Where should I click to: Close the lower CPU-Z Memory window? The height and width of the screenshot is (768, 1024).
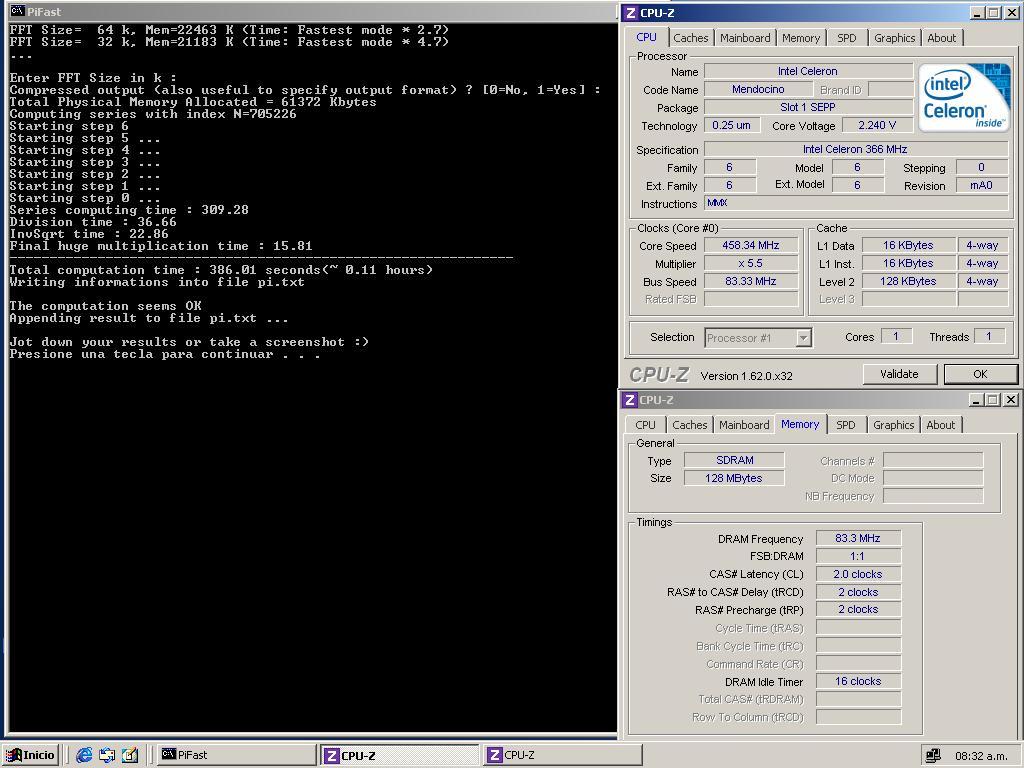(x=1010, y=400)
